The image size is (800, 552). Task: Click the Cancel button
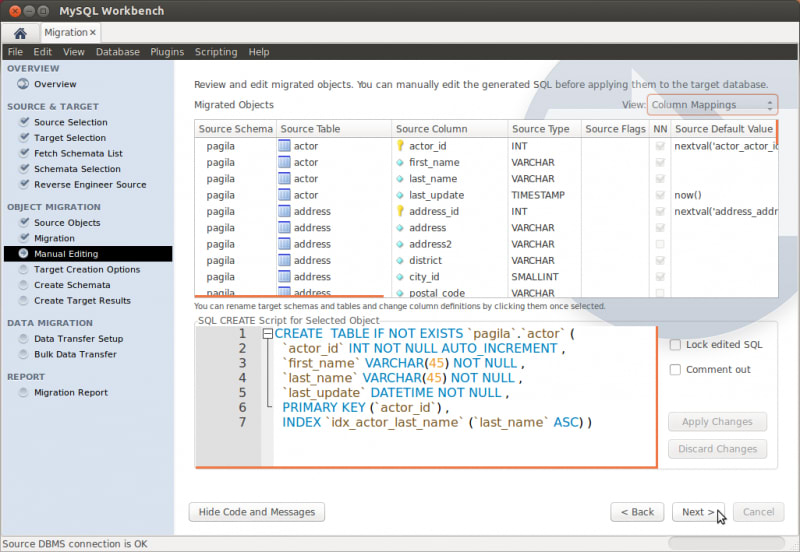click(758, 512)
